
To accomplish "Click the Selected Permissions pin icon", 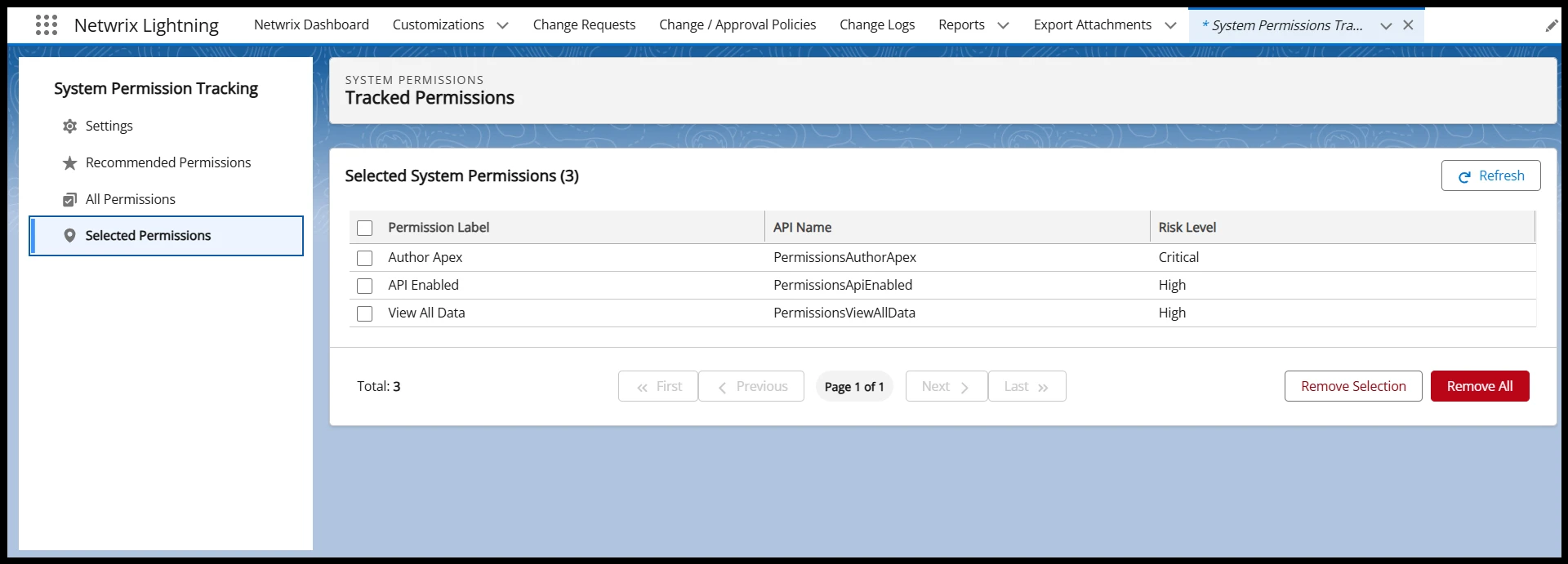I will tap(69, 236).
